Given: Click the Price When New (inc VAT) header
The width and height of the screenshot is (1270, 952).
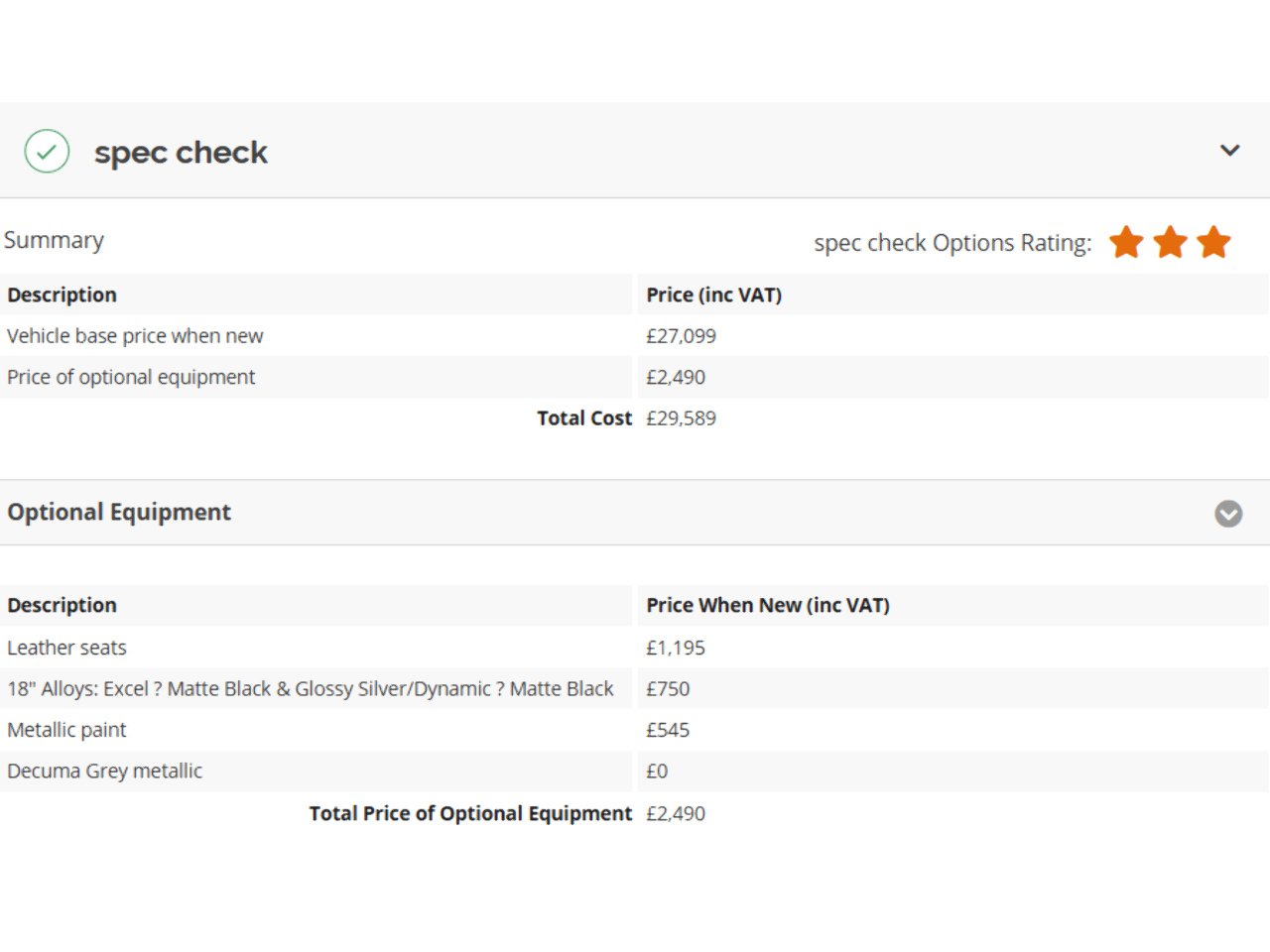Looking at the screenshot, I should (x=768, y=605).
